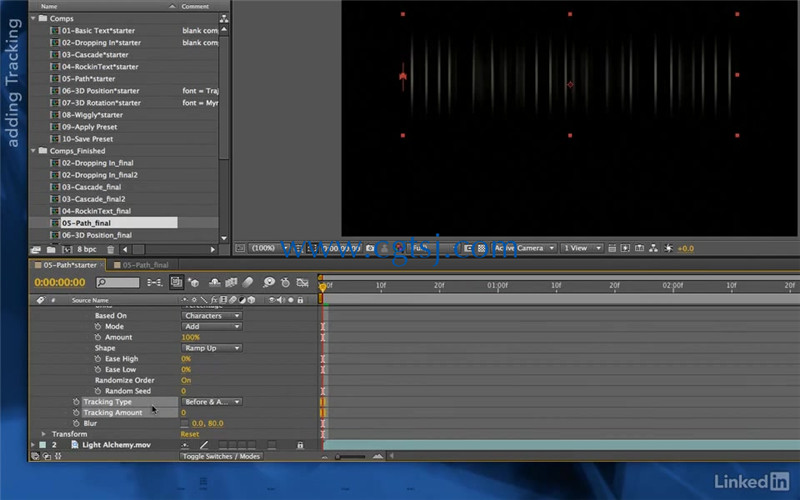The width and height of the screenshot is (800, 500).
Task: Toggle the Blur property stopwatch
Action: 76,423
